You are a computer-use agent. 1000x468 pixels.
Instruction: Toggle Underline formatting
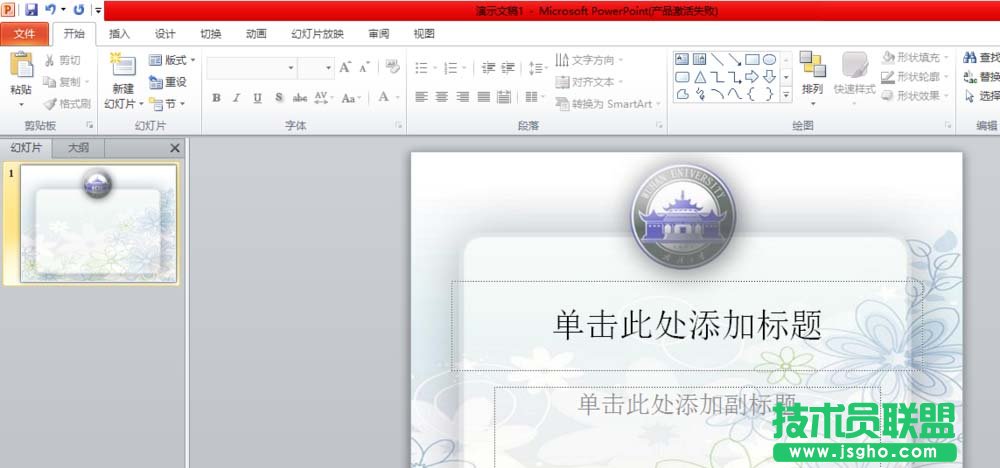258,98
